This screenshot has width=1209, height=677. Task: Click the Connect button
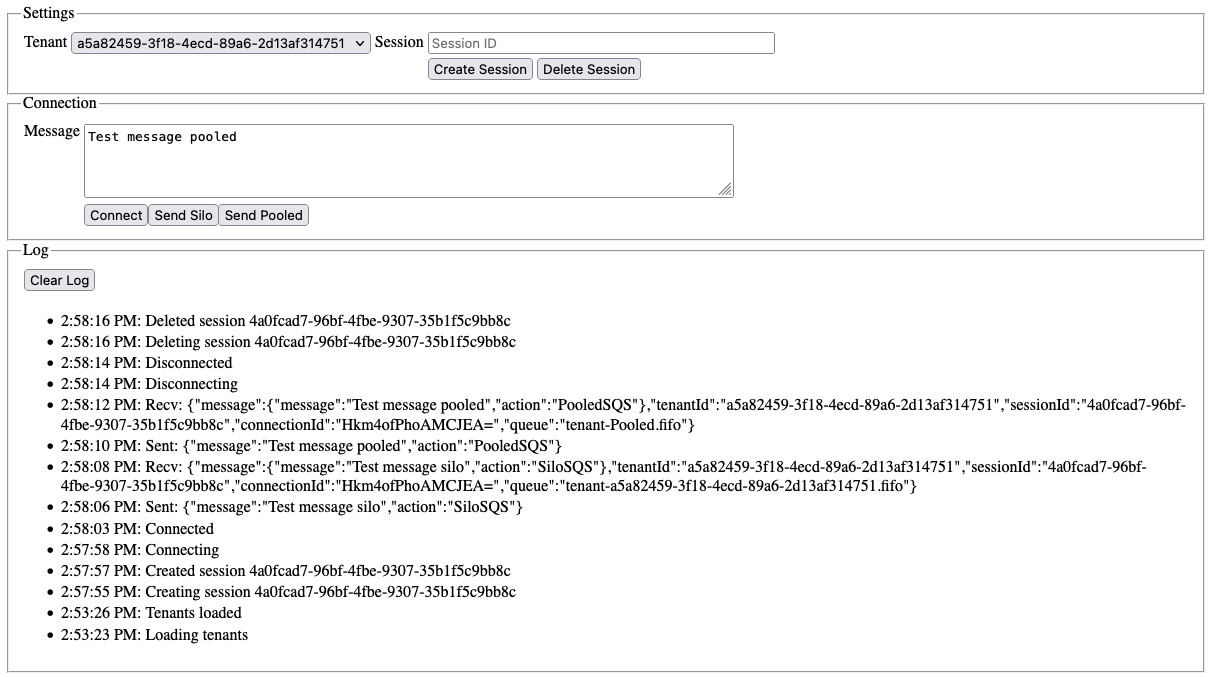pyautogui.click(x=116, y=215)
